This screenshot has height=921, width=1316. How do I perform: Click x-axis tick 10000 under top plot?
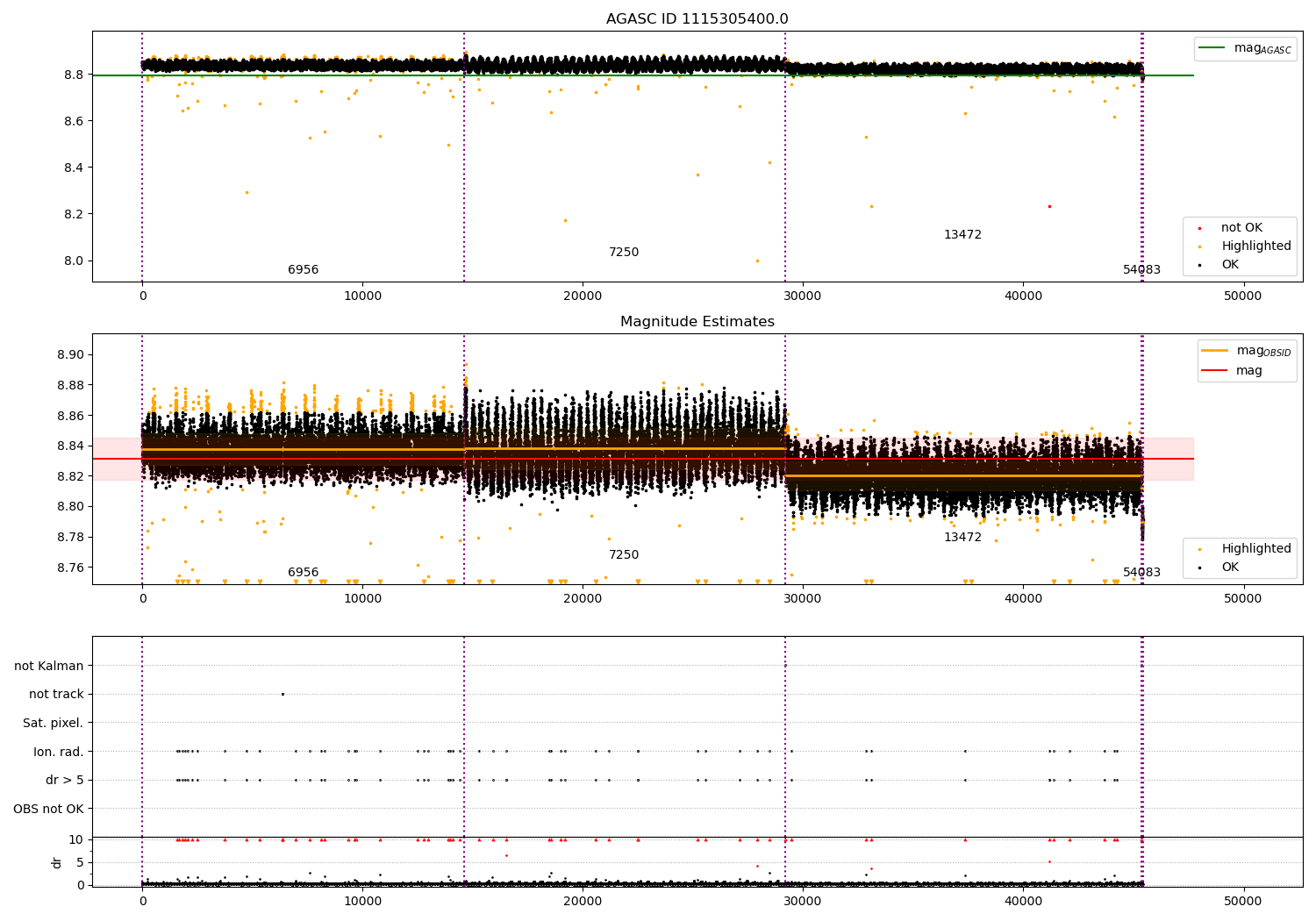click(362, 296)
